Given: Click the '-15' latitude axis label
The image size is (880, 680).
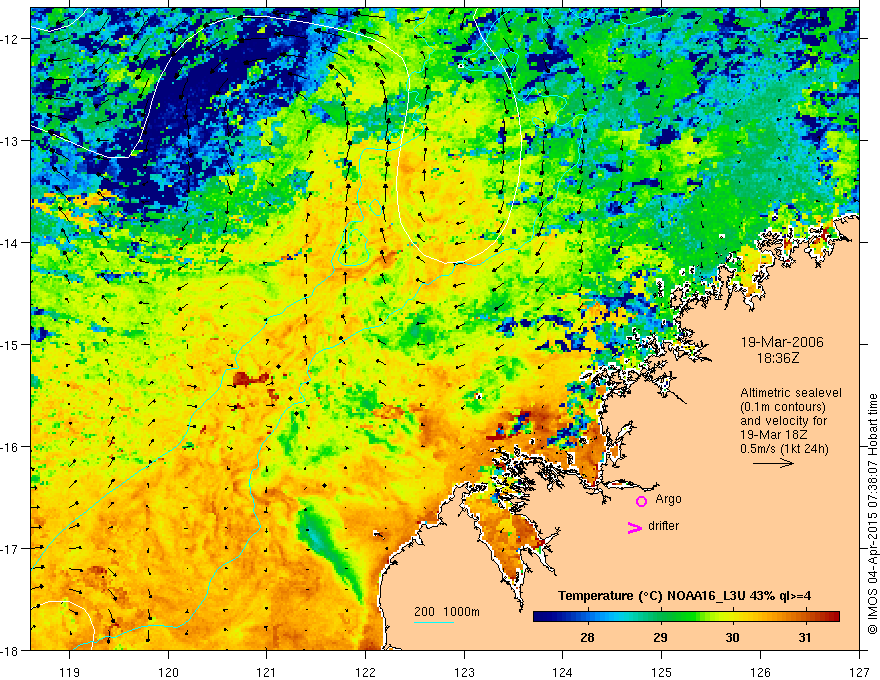Looking at the screenshot, I should coord(11,344).
